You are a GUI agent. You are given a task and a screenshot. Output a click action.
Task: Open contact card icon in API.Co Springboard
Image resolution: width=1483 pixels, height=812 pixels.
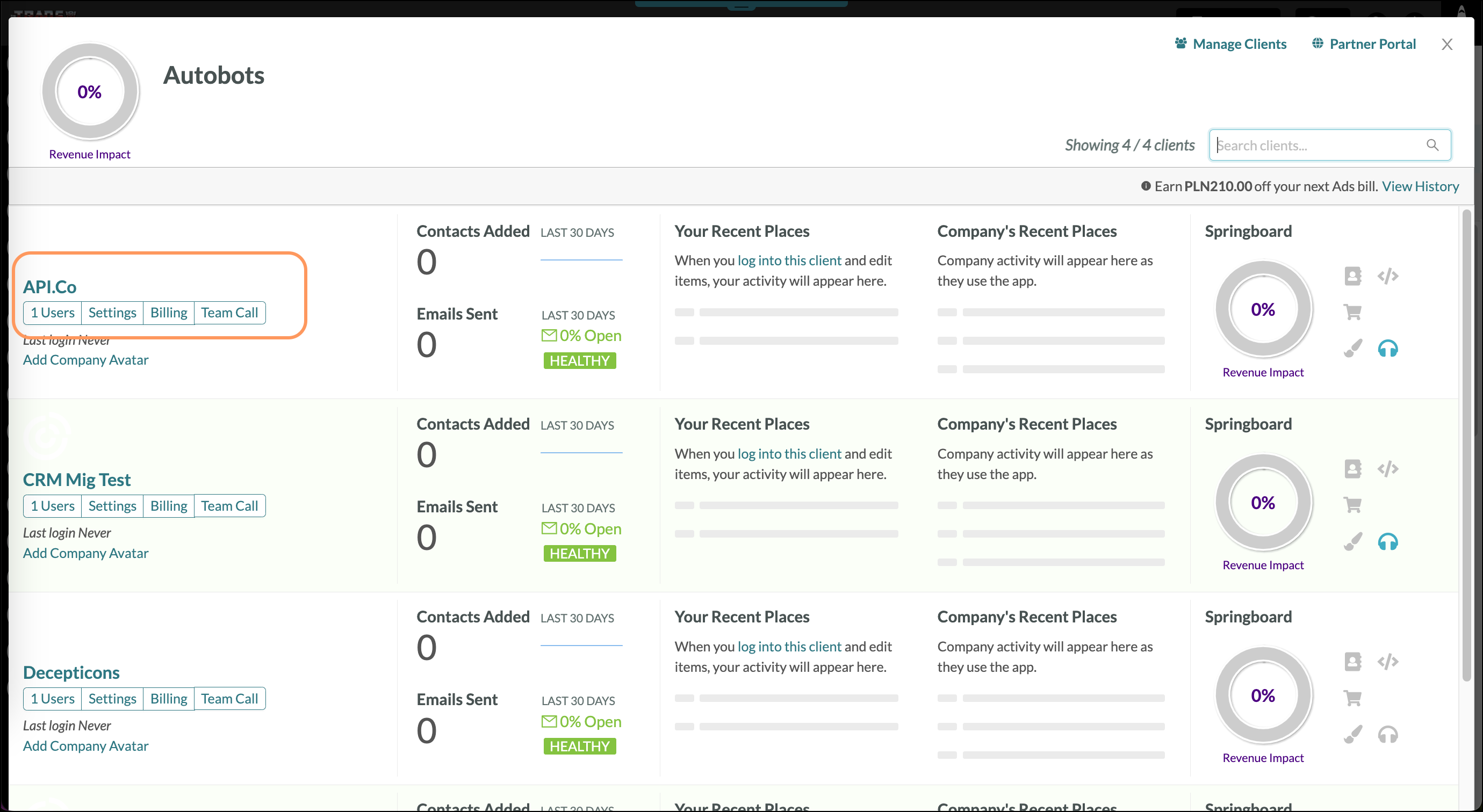(x=1353, y=276)
